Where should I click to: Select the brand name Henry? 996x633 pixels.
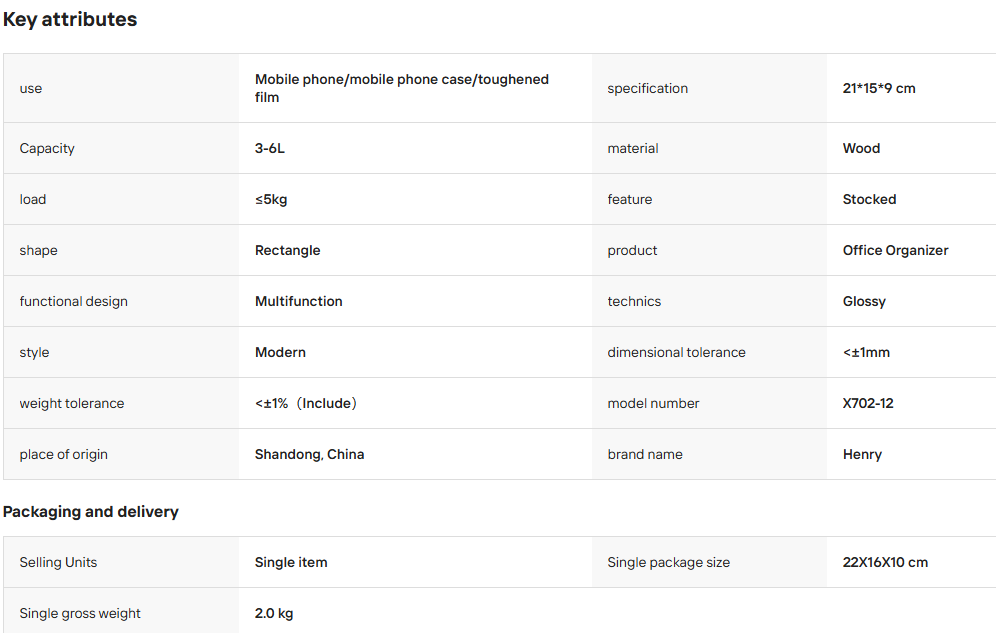coord(862,455)
